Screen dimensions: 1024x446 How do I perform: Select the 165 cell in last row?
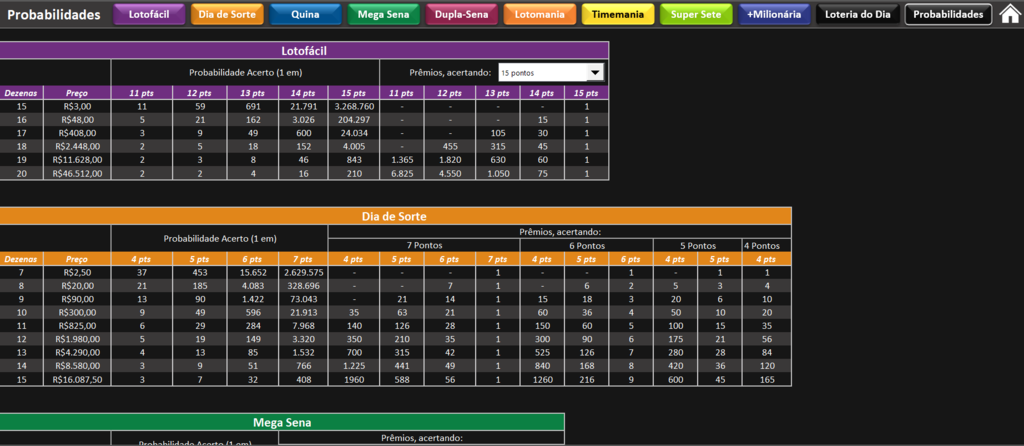pyautogui.click(x=767, y=379)
